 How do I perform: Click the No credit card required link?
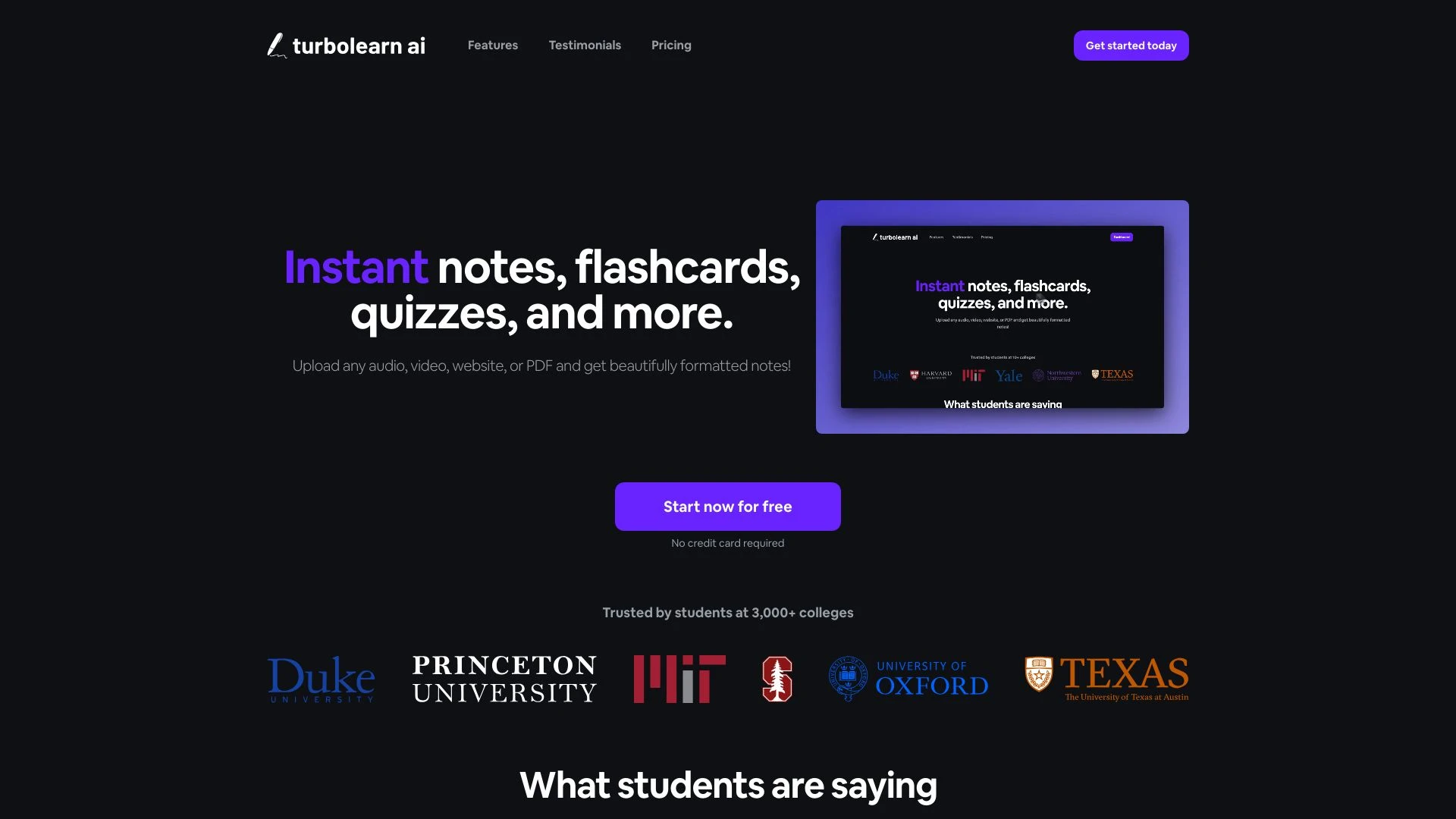pyautogui.click(x=728, y=543)
